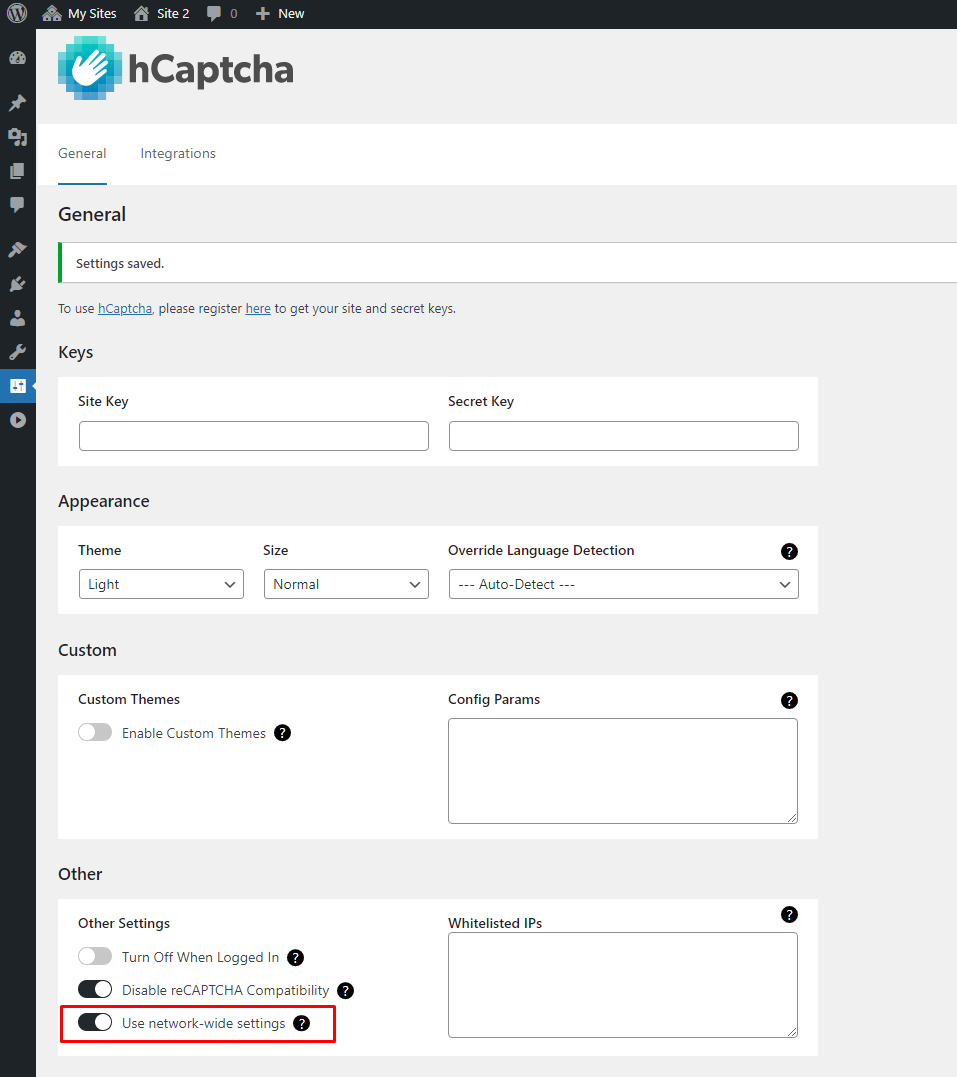Open Users via sidebar person icon
Viewport: 957px width, 1077px height.
(18, 318)
